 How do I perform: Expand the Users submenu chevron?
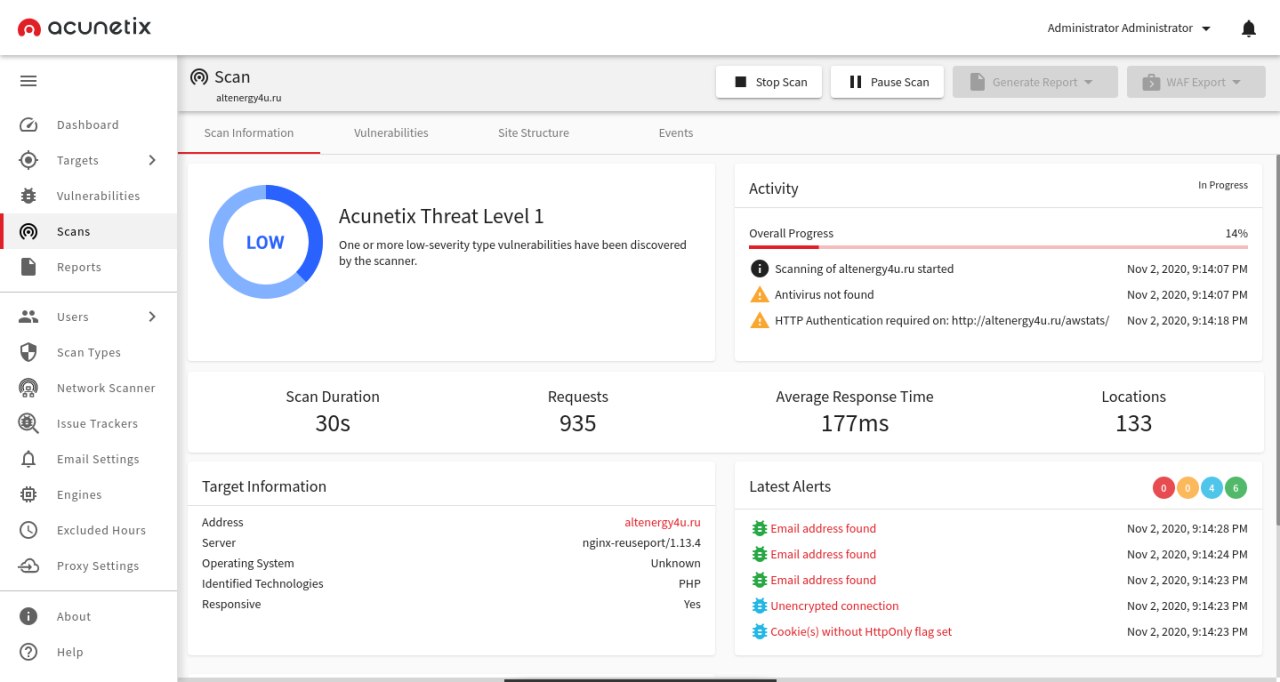tap(152, 317)
